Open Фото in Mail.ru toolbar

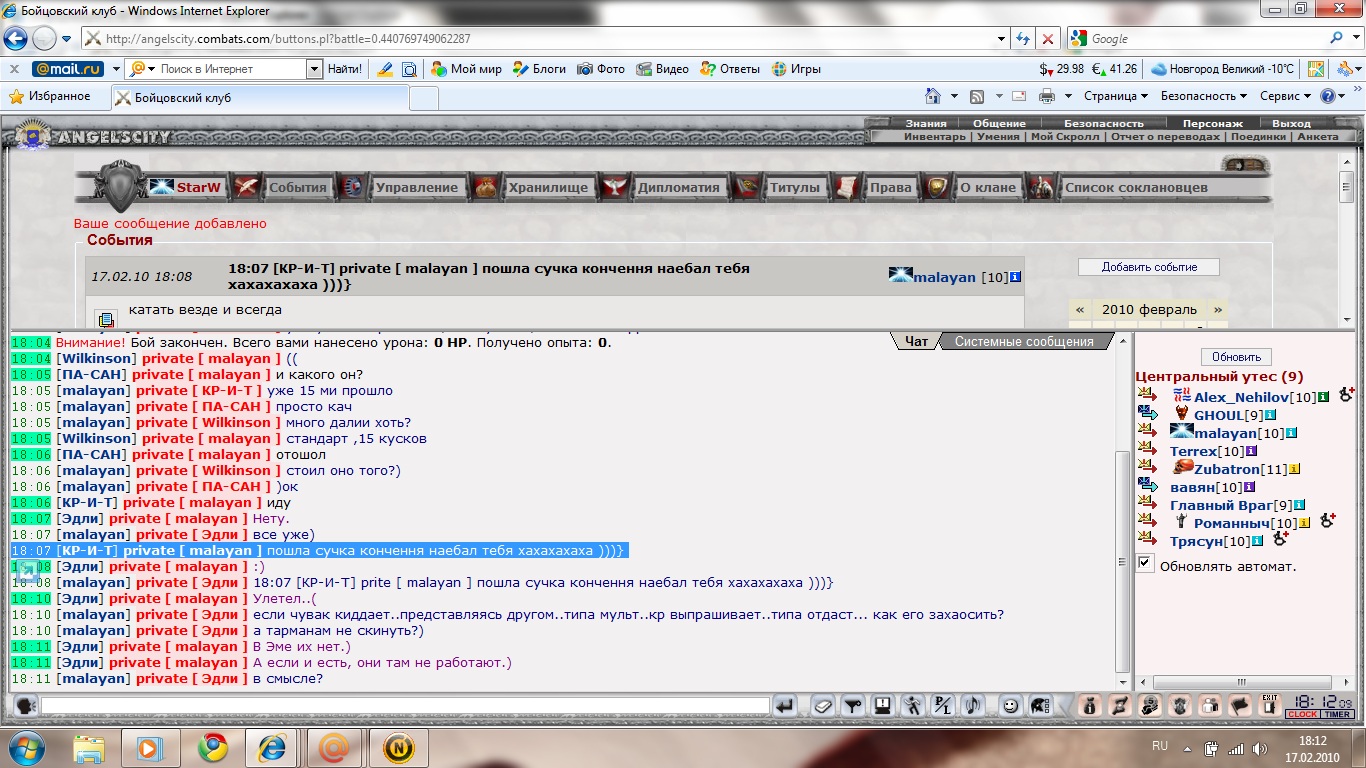click(601, 69)
